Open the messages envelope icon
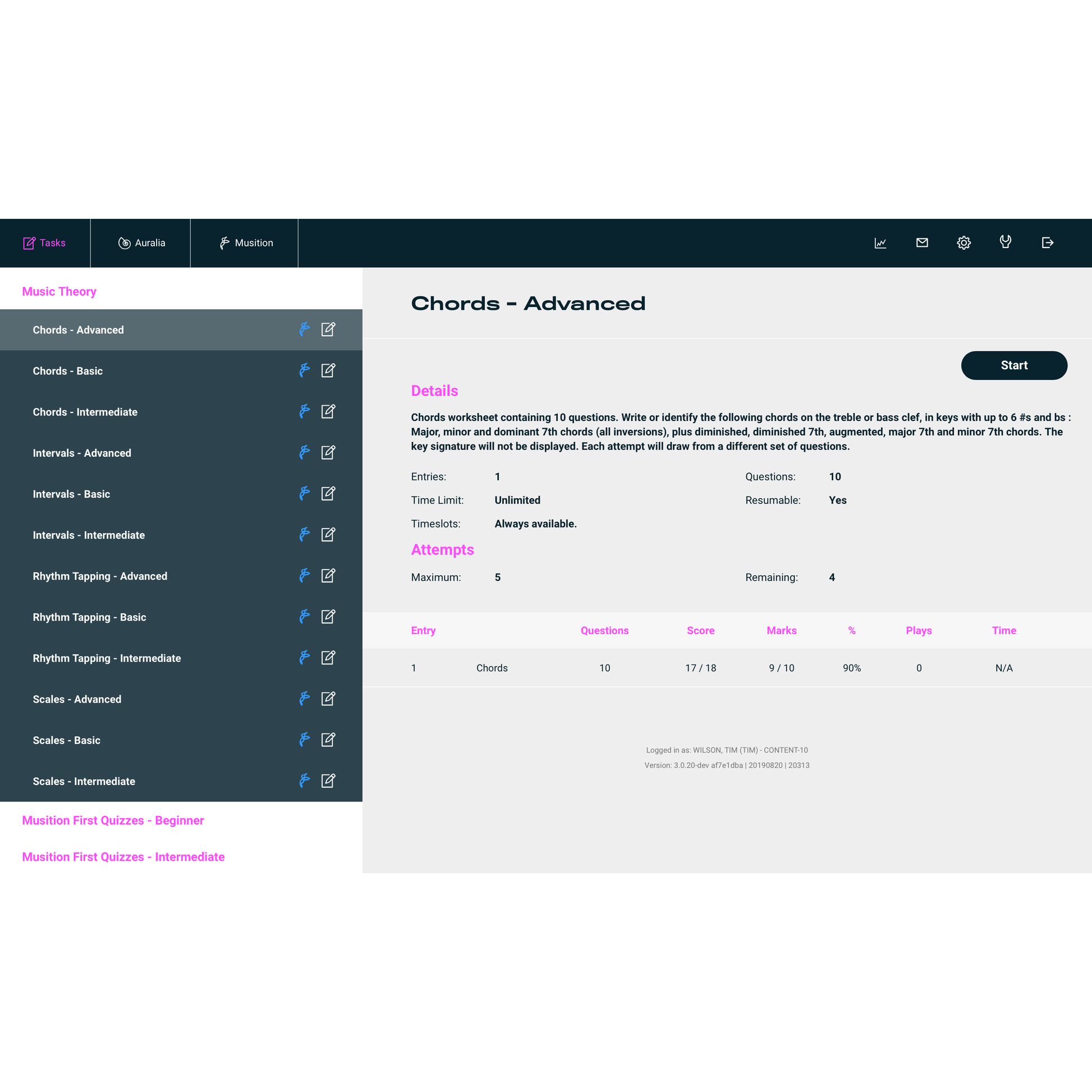The image size is (1092, 1092). click(x=922, y=243)
